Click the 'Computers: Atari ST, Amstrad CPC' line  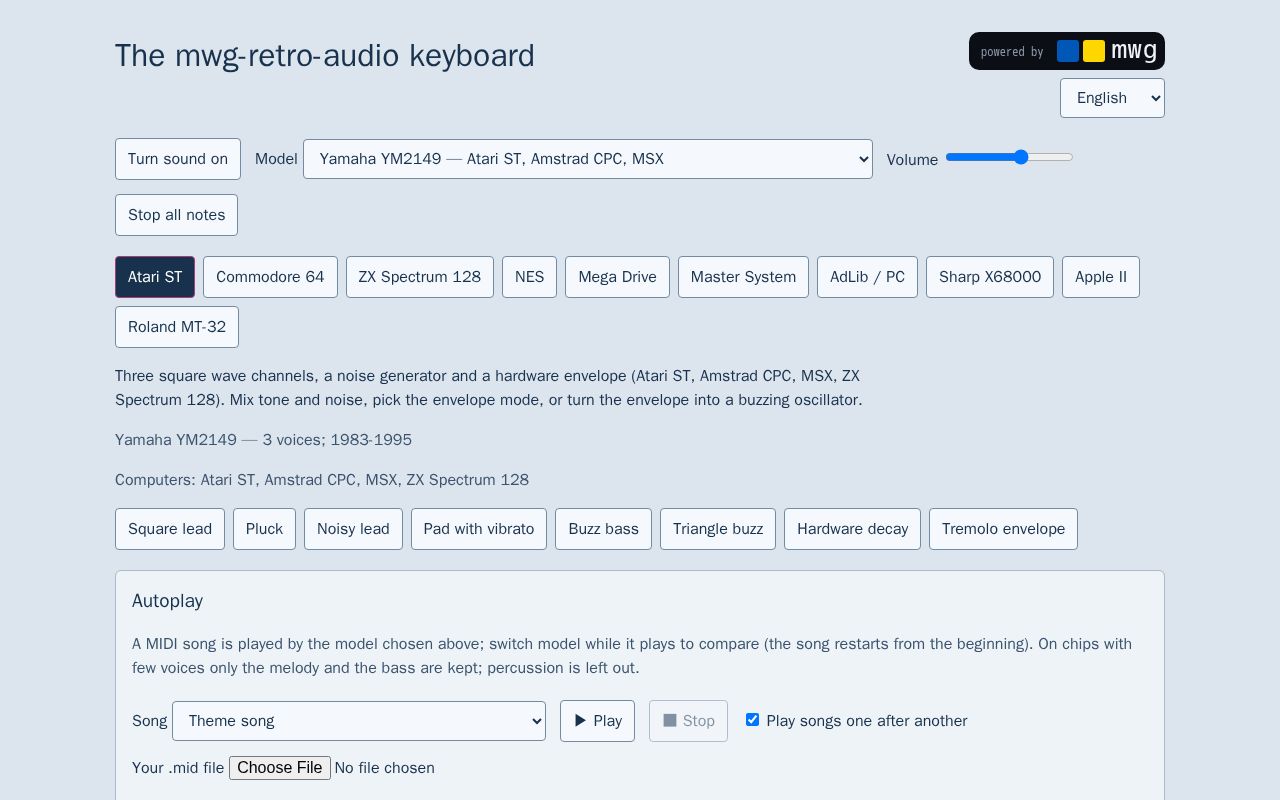tap(322, 480)
